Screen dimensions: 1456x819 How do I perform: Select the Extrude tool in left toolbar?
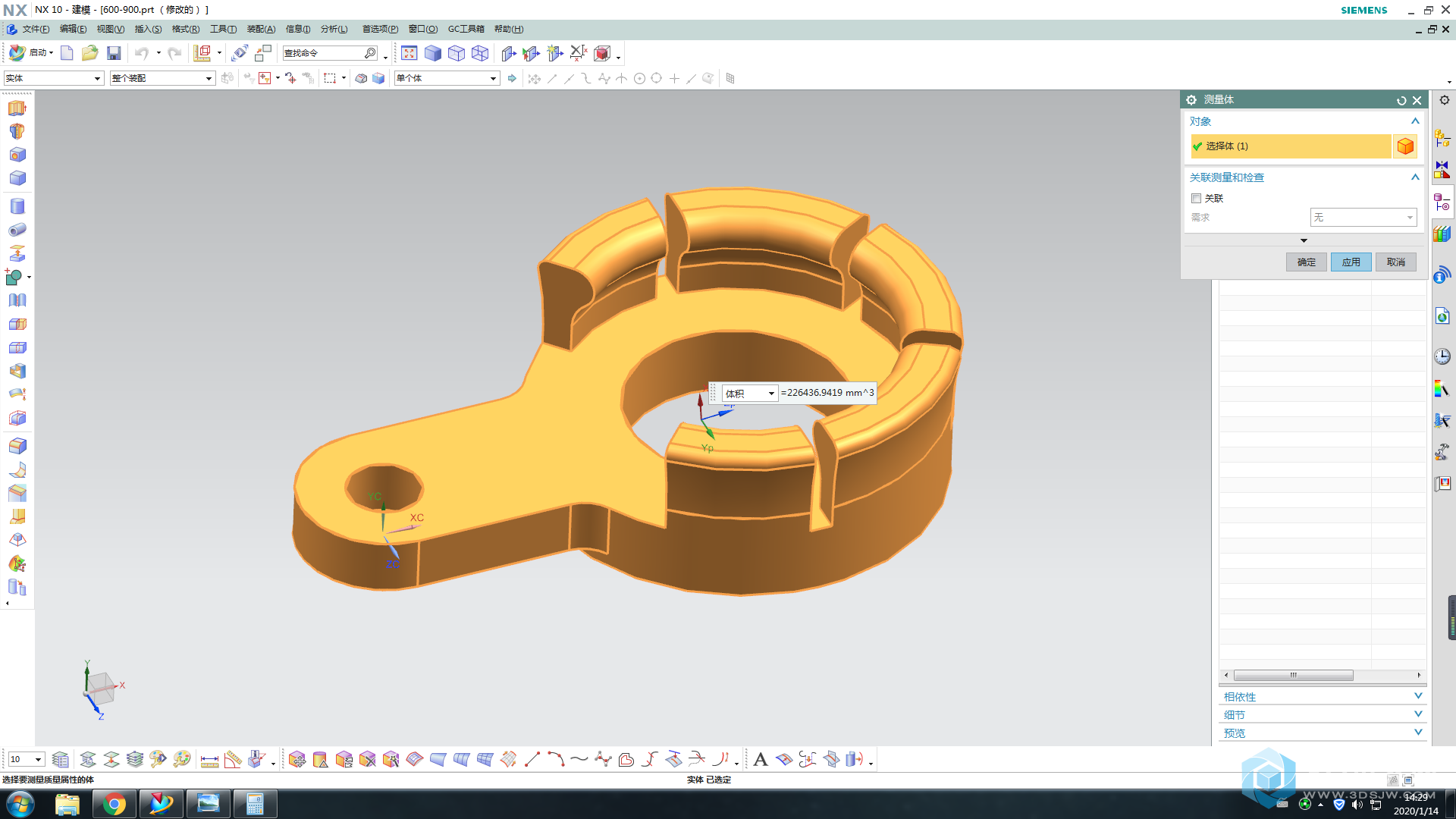coord(17,108)
